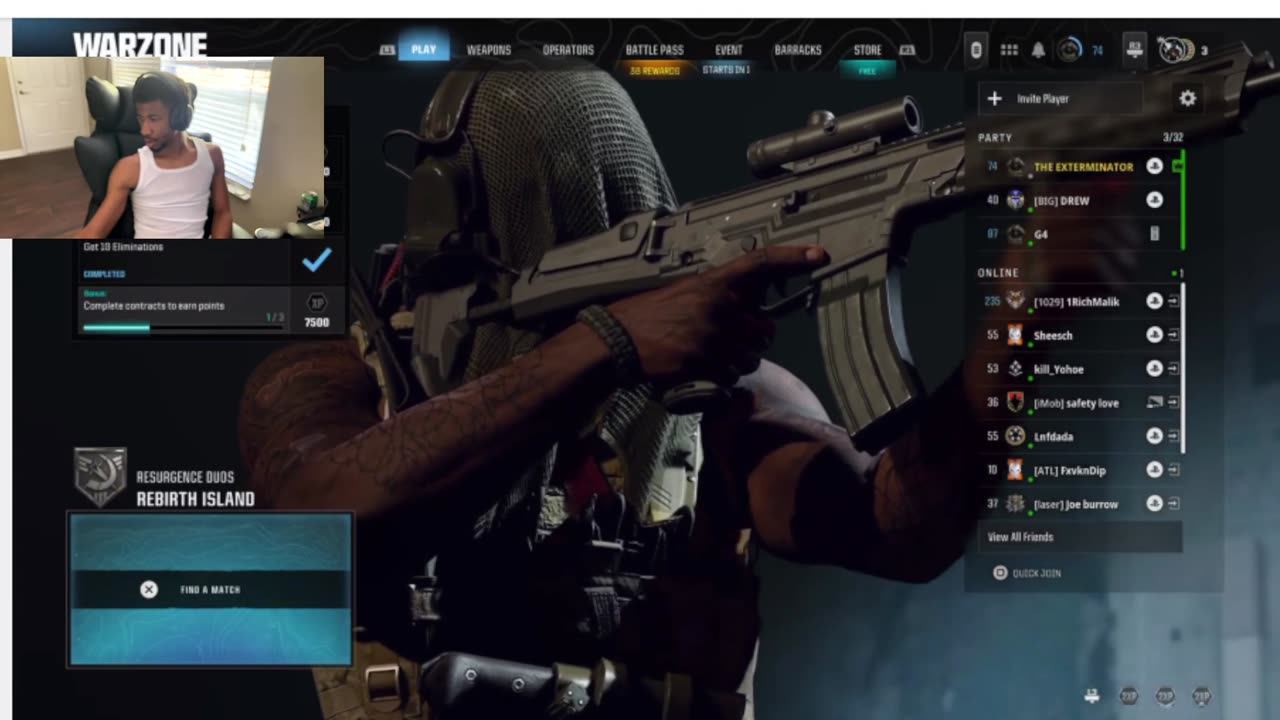Click the Resurgence Duos mode emblem
1280x720 pixels.
pyautogui.click(x=100, y=477)
